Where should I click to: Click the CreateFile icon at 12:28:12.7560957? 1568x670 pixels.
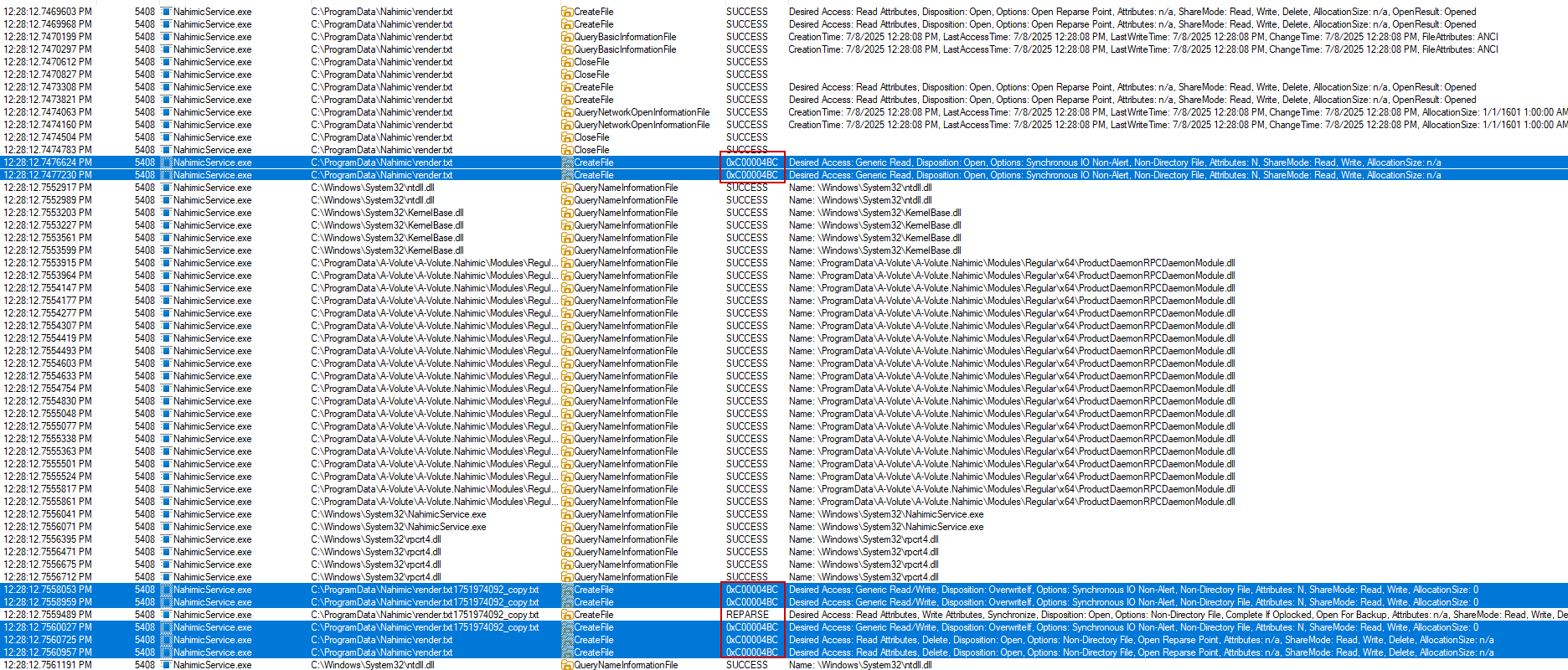tap(567, 652)
